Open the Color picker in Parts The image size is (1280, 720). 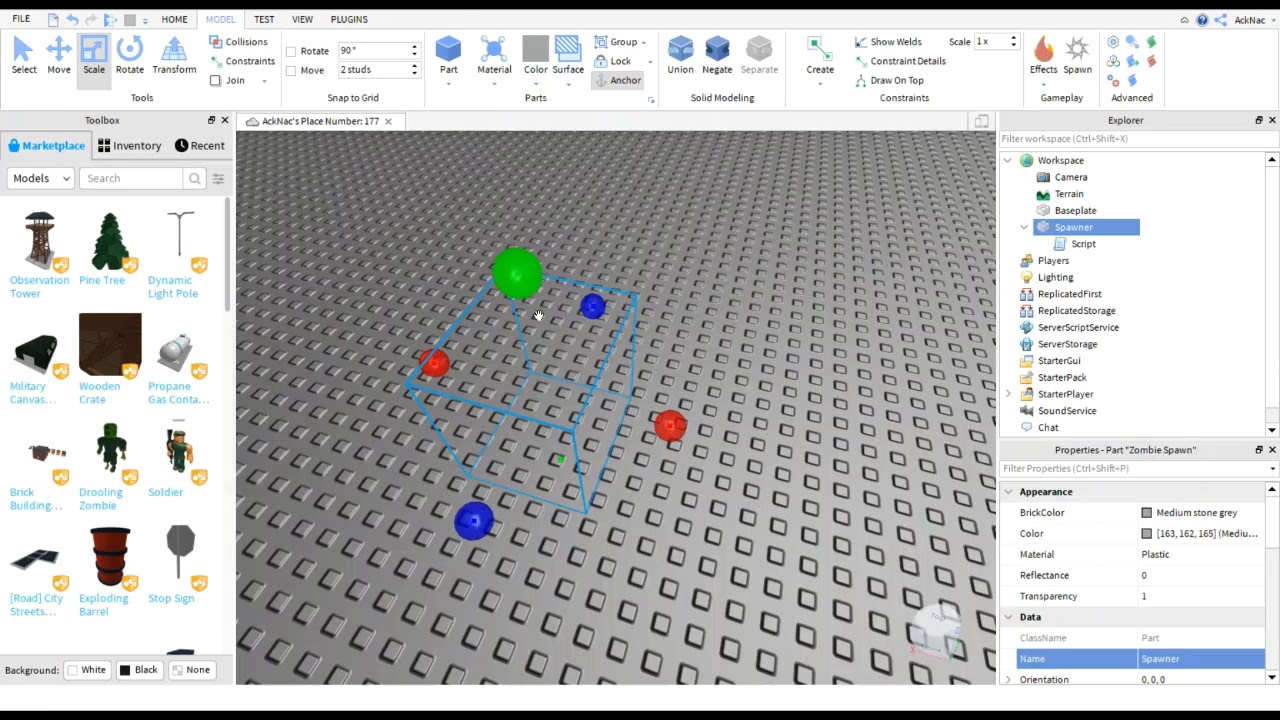tap(535, 56)
